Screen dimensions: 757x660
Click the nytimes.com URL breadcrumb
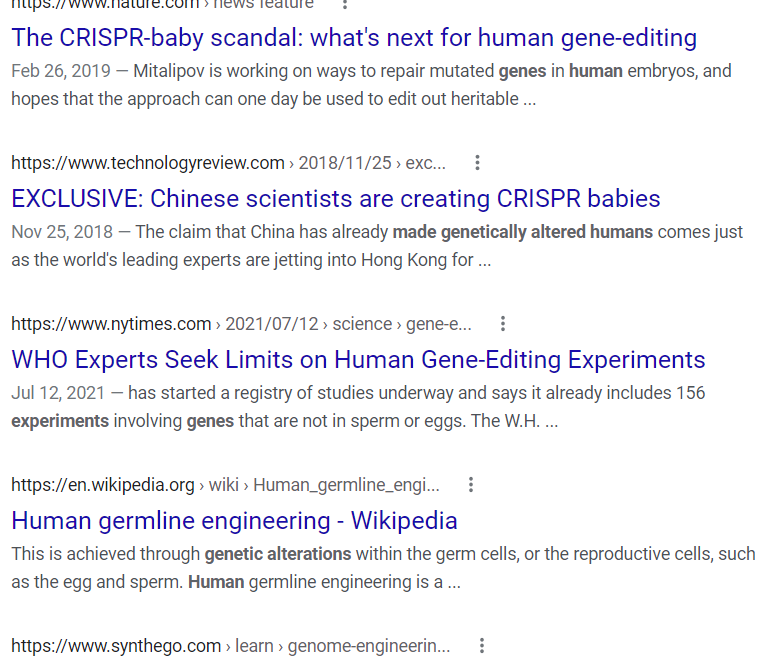tap(241, 324)
